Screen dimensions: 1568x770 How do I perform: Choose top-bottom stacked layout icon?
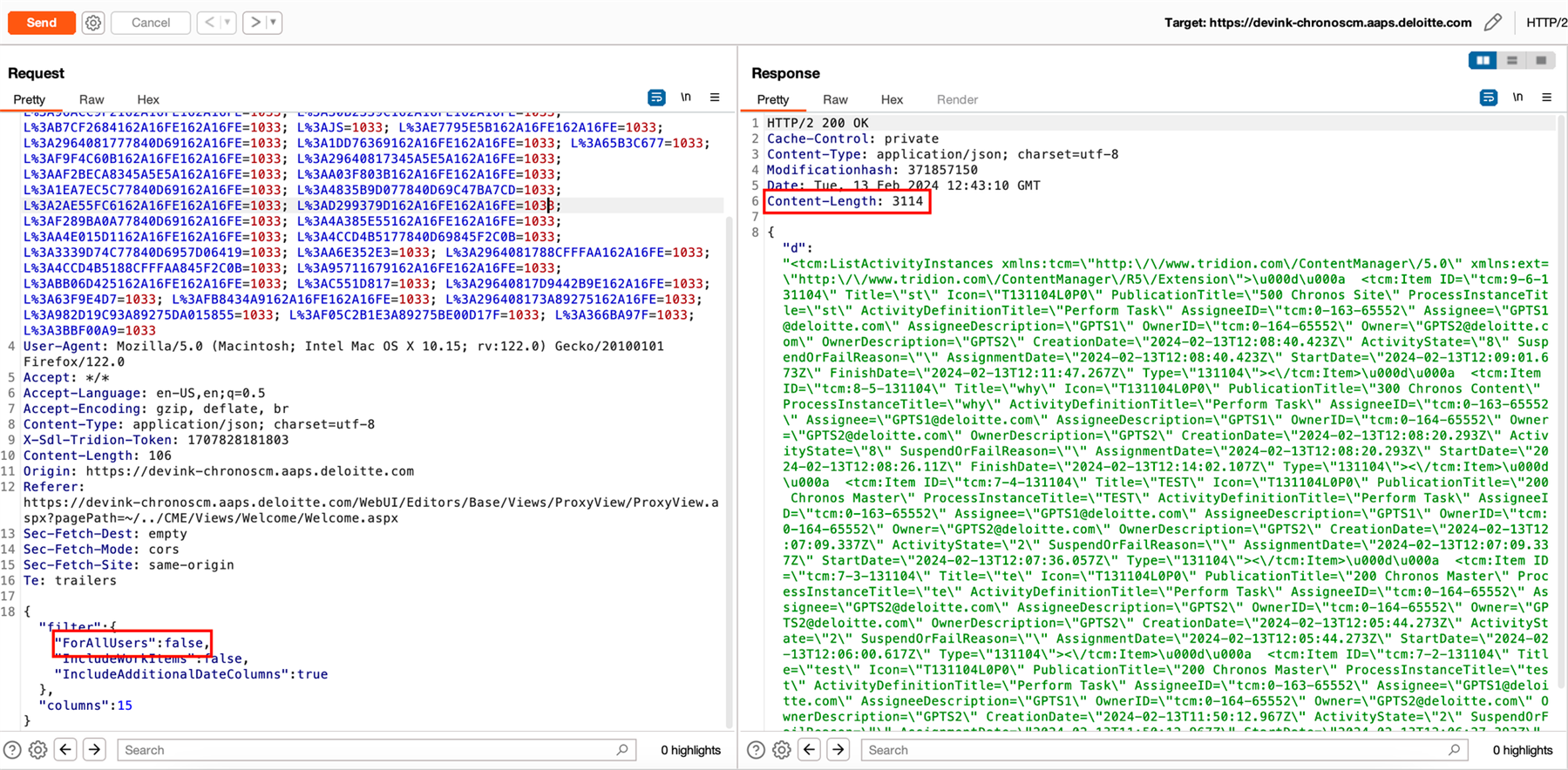click(1512, 60)
